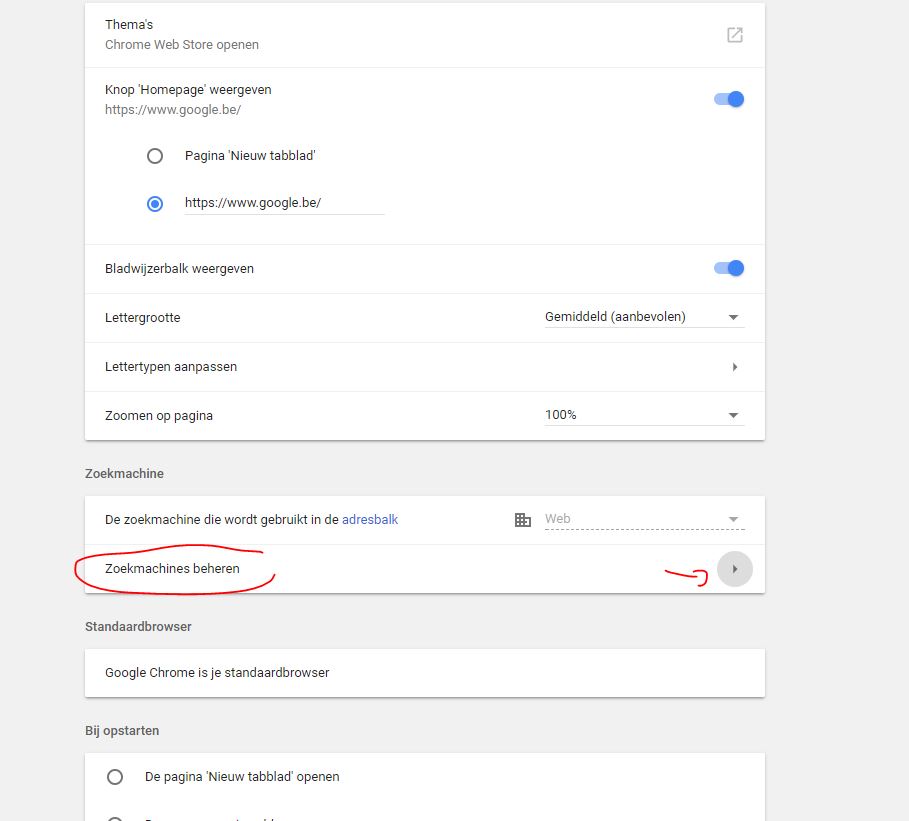Toggle the 'Bladwijzerbalk weergeven' switch

tap(729, 268)
